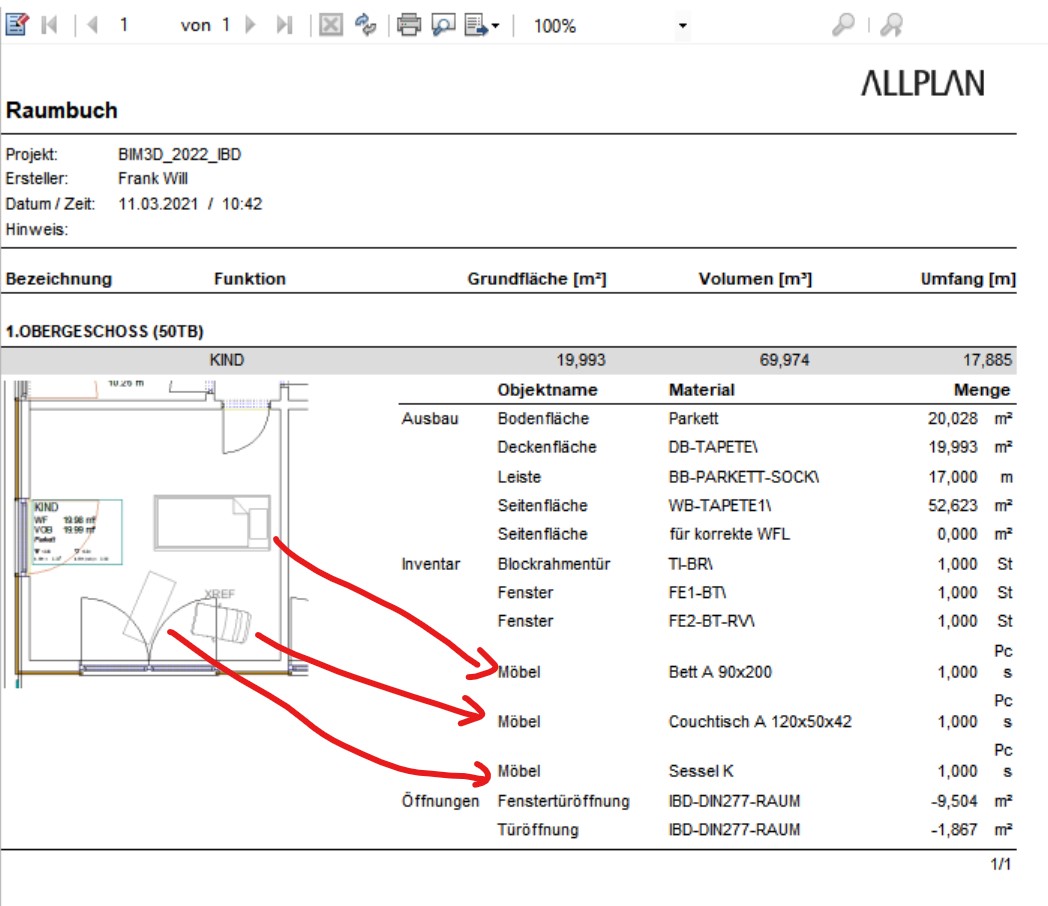
Task: Click the find magnifier icon
Action: [x=843, y=25]
